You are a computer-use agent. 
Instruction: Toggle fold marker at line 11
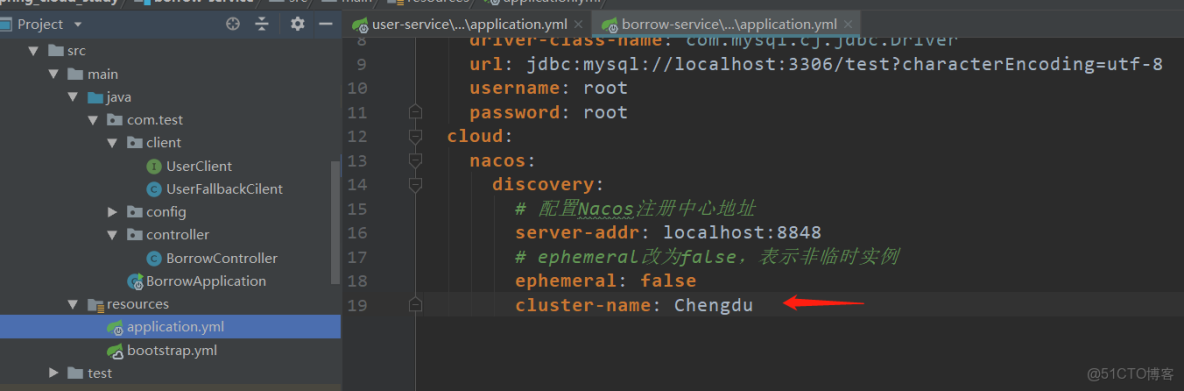tap(415, 113)
